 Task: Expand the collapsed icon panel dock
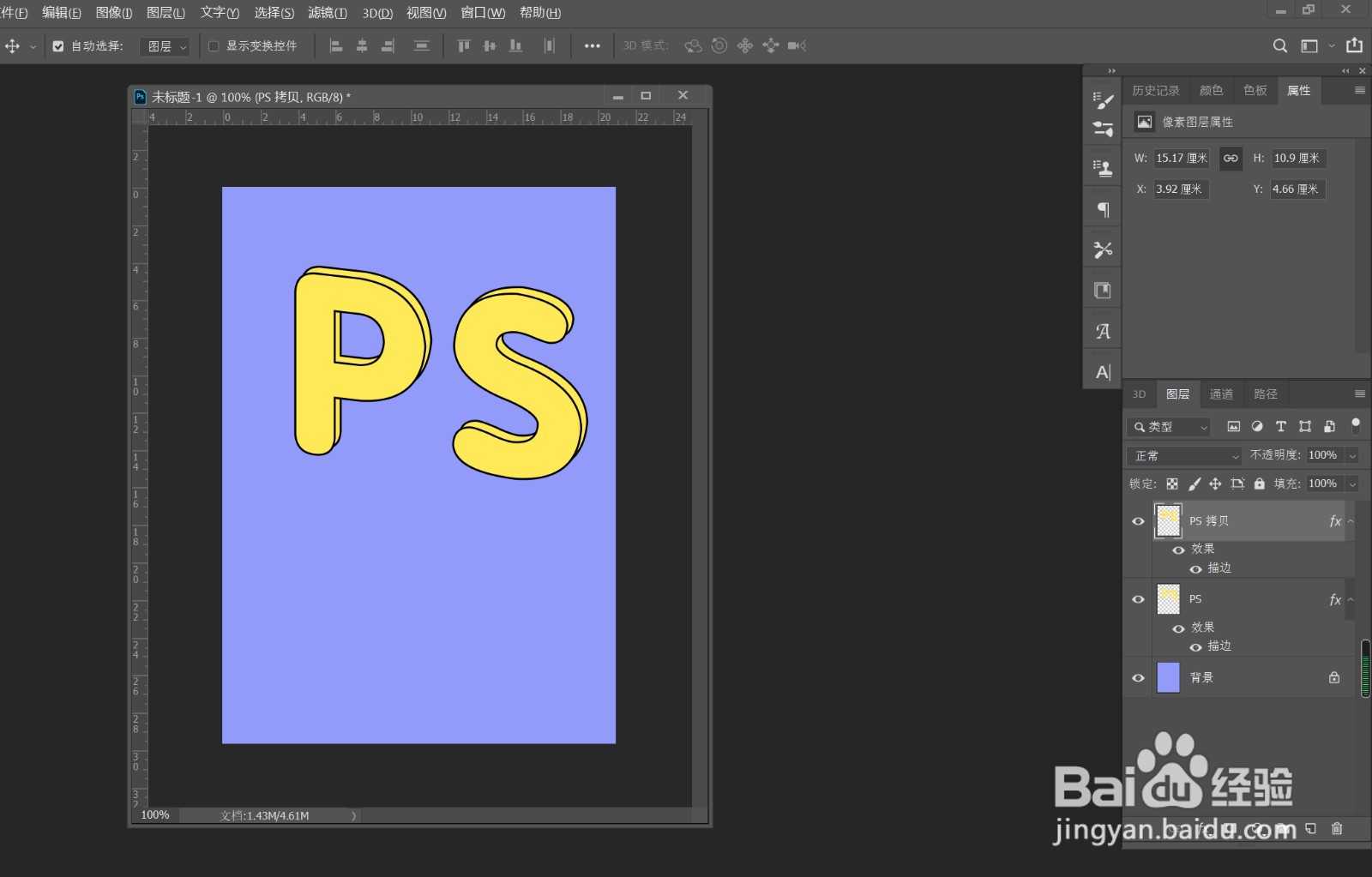[x=1112, y=71]
